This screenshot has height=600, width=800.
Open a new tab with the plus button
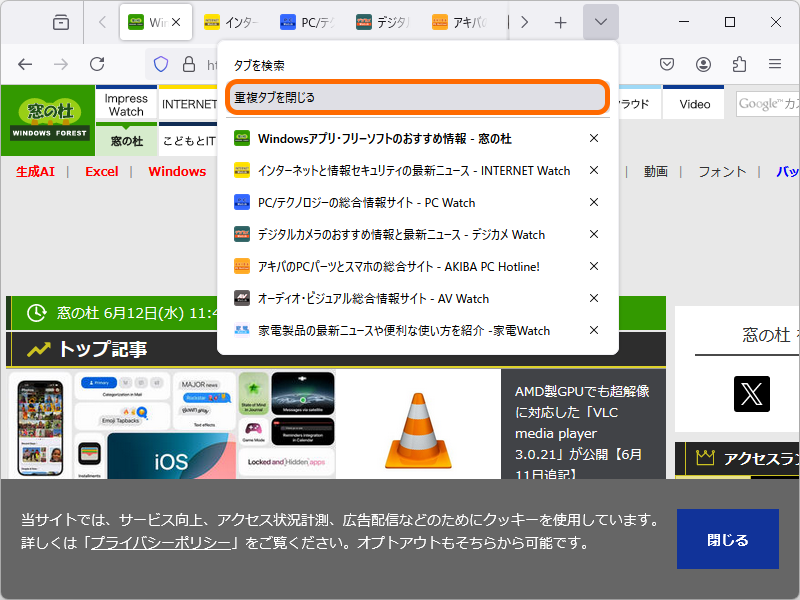pos(561,21)
